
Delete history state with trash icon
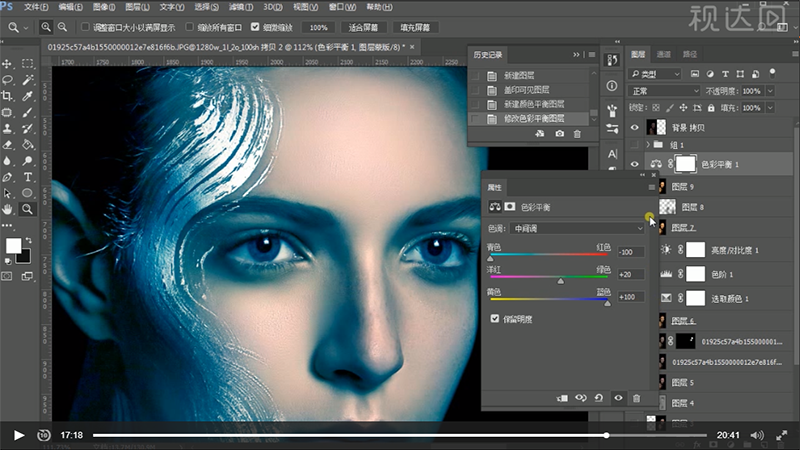577,134
